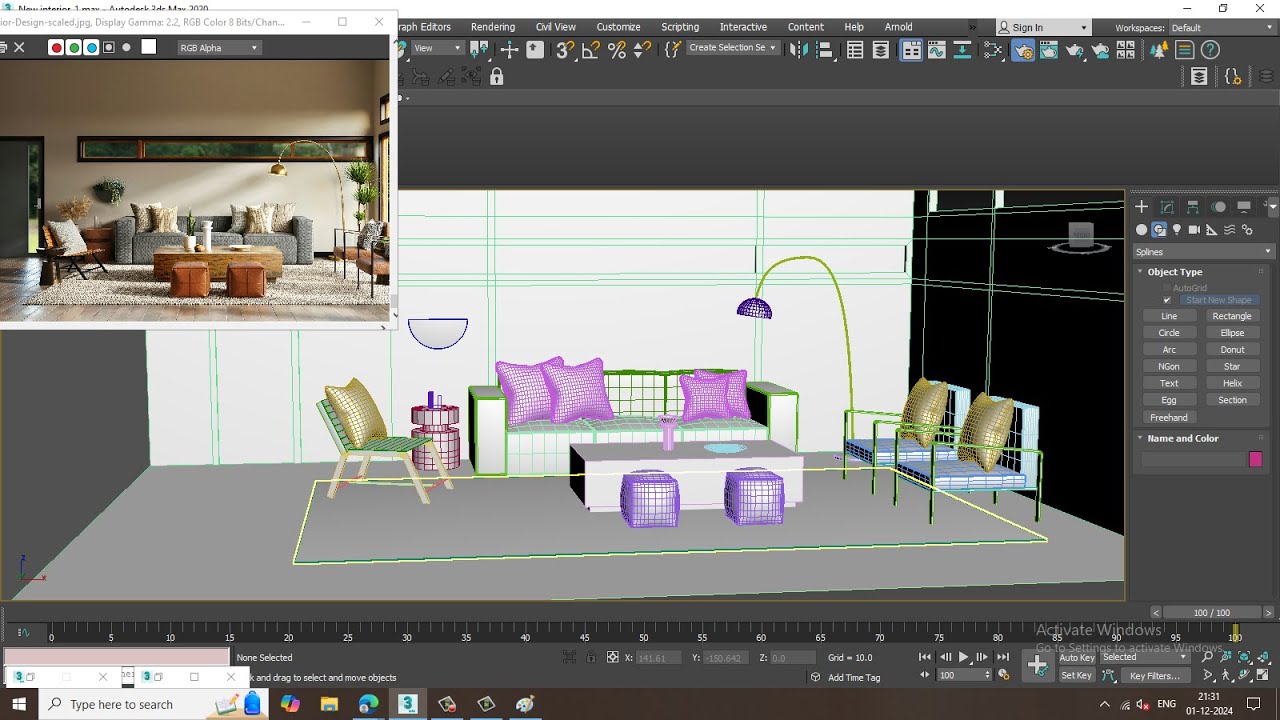Open the Arnold menu

[x=898, y=27]
